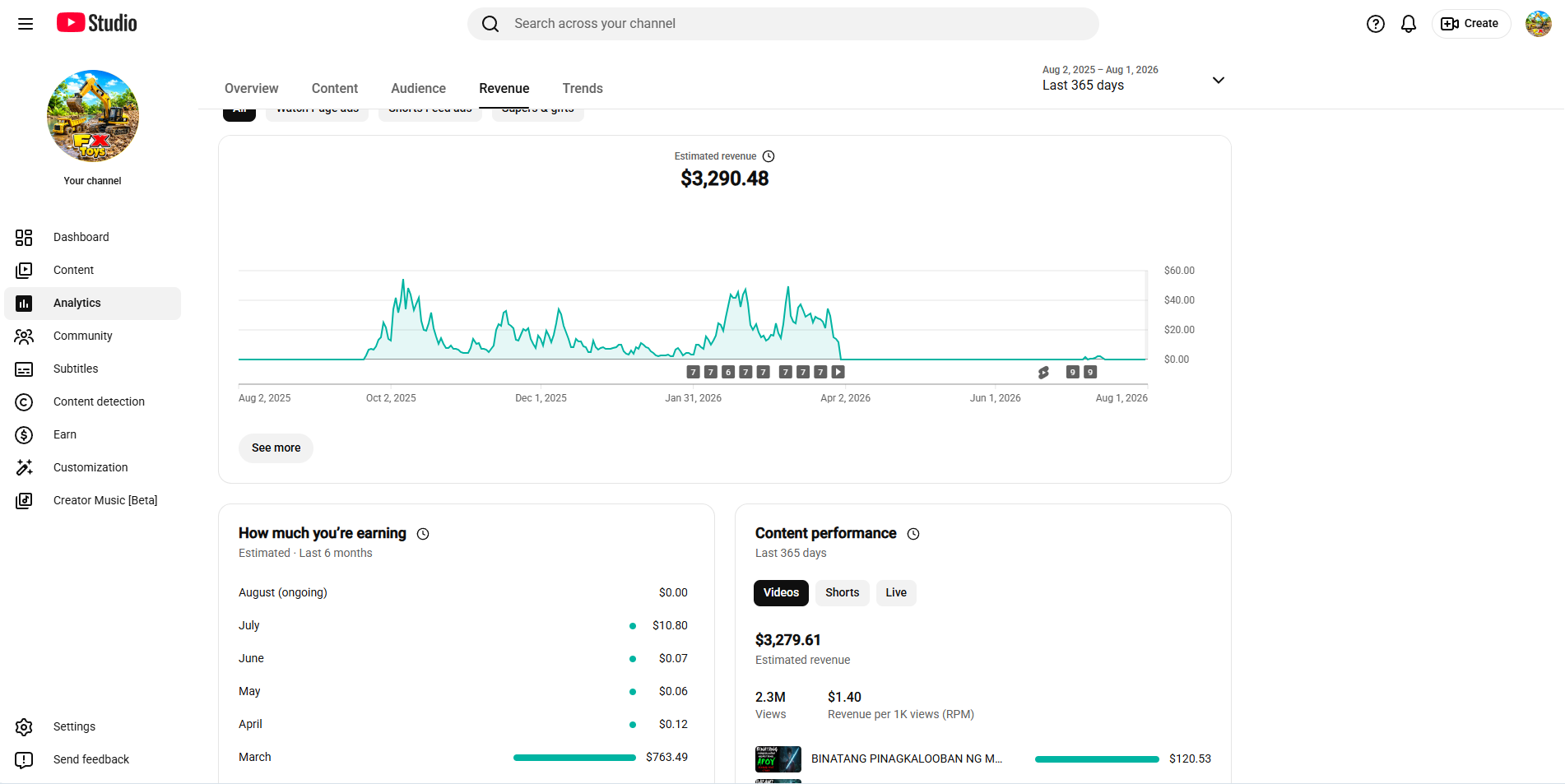The image size is (1565, 784).
Task: Click Send feedback label in the sidebar
Action: 91,759
